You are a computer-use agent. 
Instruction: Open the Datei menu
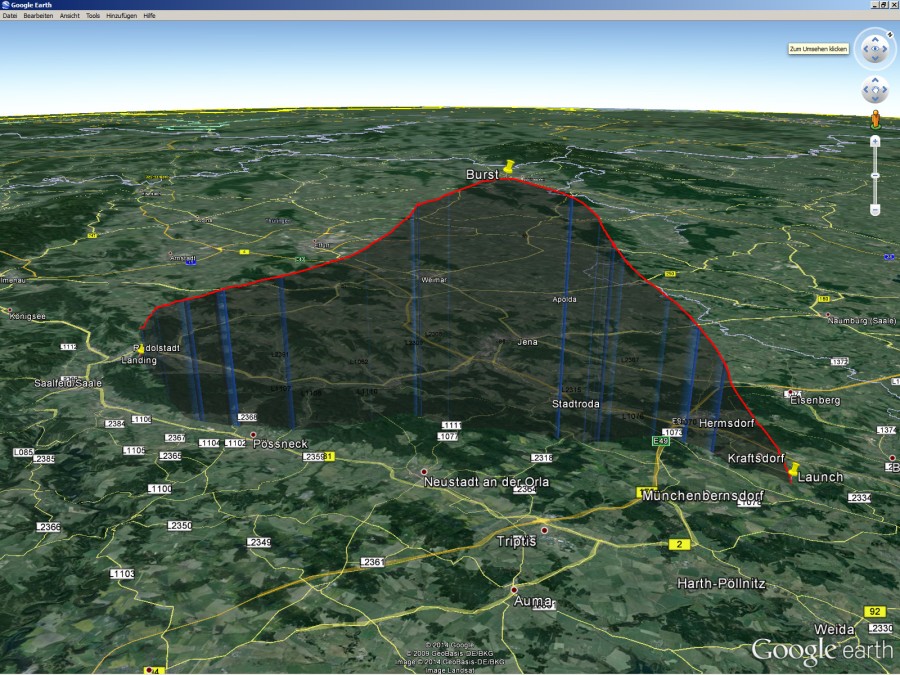point(11,15)
